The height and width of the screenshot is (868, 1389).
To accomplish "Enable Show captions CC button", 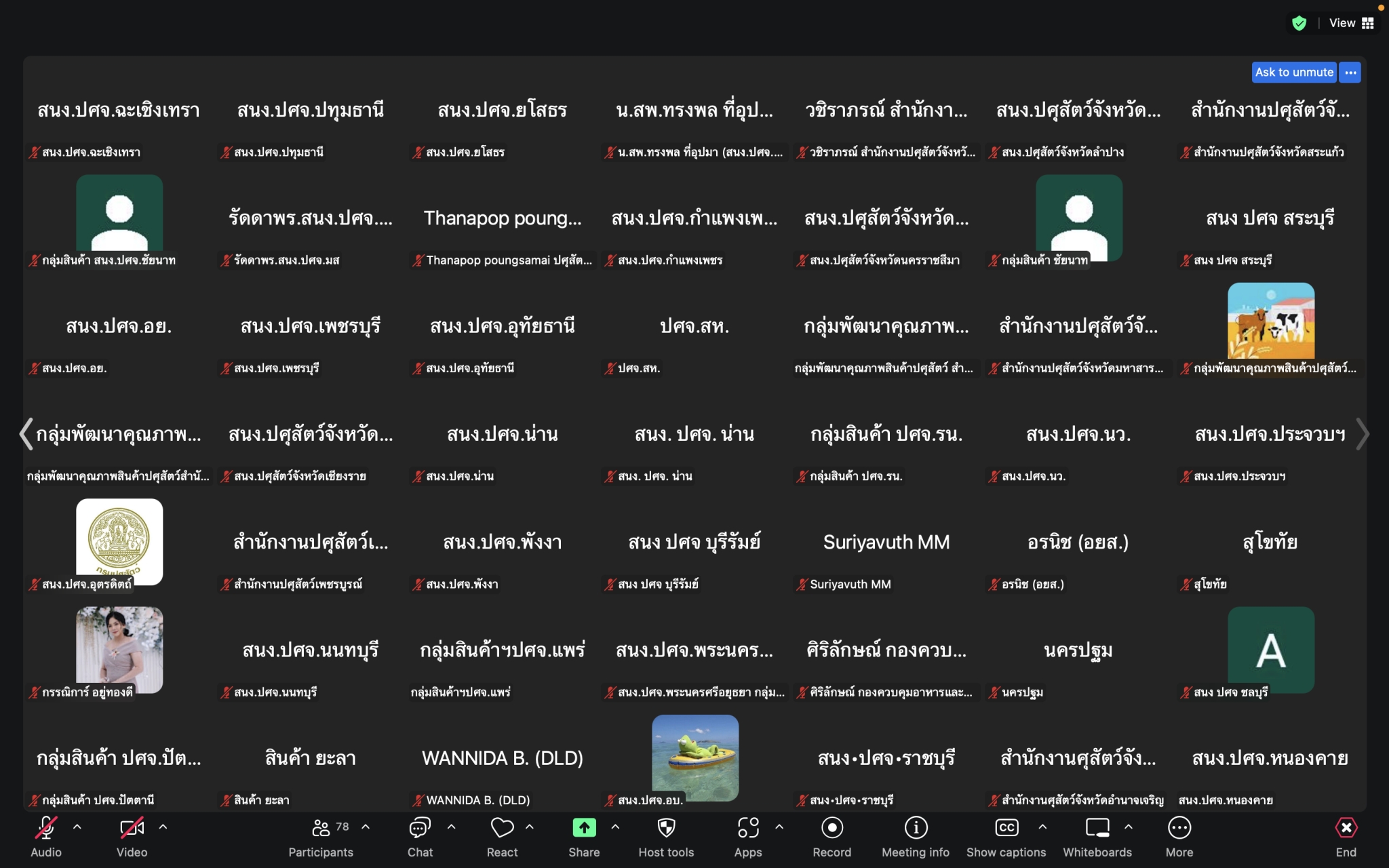I will point(1006,828).
